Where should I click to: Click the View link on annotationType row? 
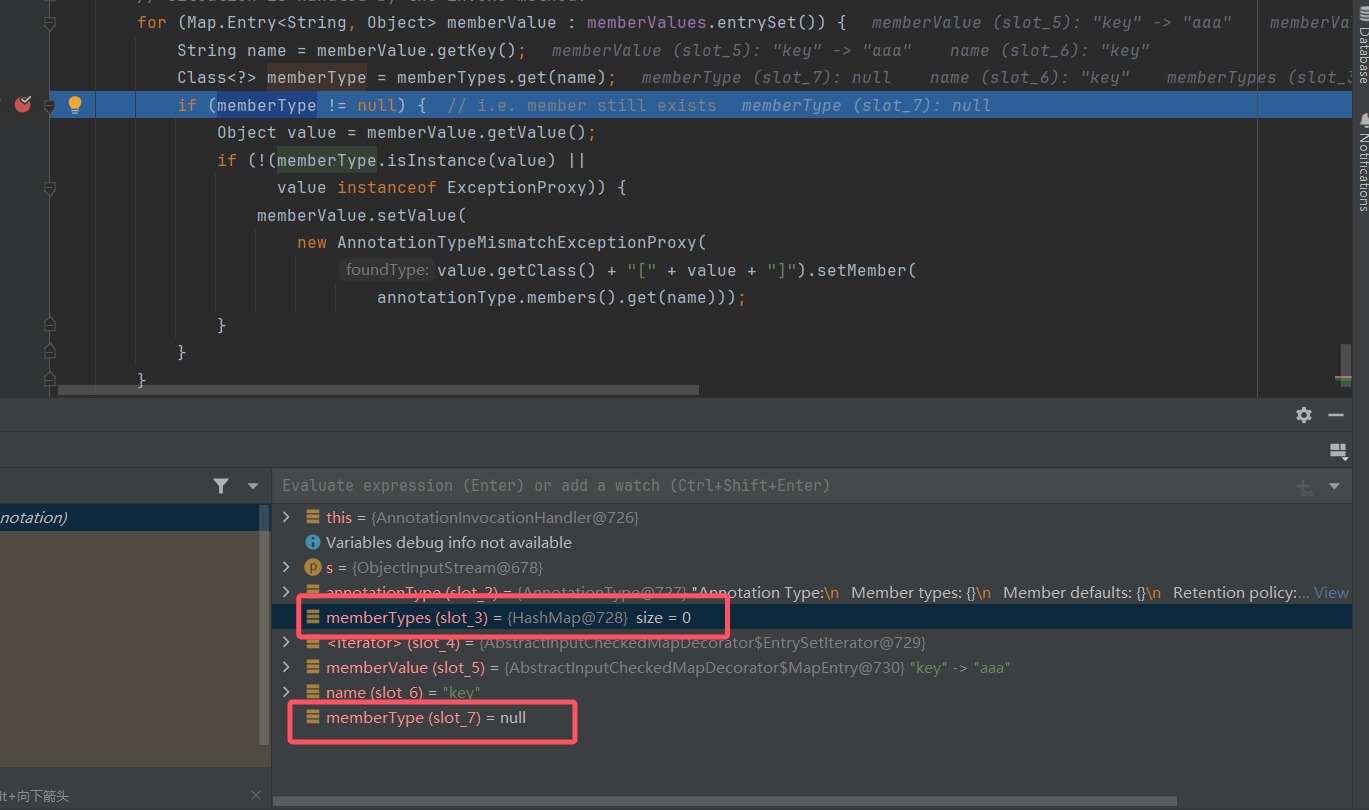pos(1331,592)
